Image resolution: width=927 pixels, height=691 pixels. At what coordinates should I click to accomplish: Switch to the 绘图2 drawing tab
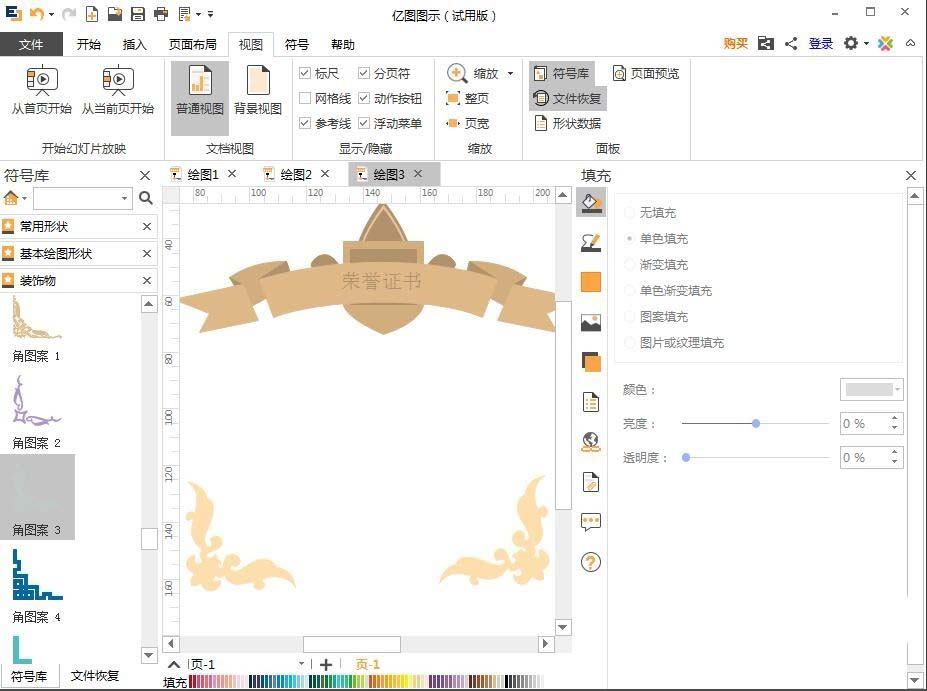tap(294, 174)
